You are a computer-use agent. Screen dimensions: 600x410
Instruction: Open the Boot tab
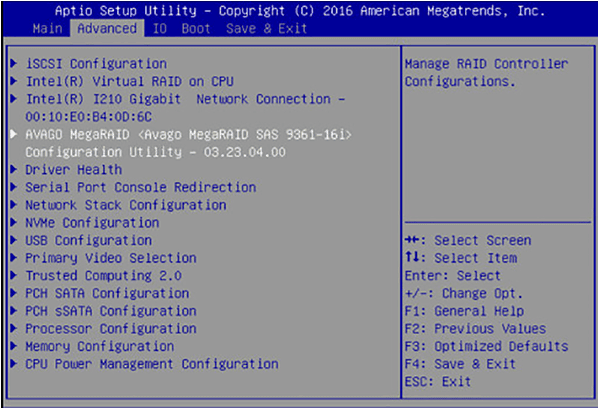[195, 29]
